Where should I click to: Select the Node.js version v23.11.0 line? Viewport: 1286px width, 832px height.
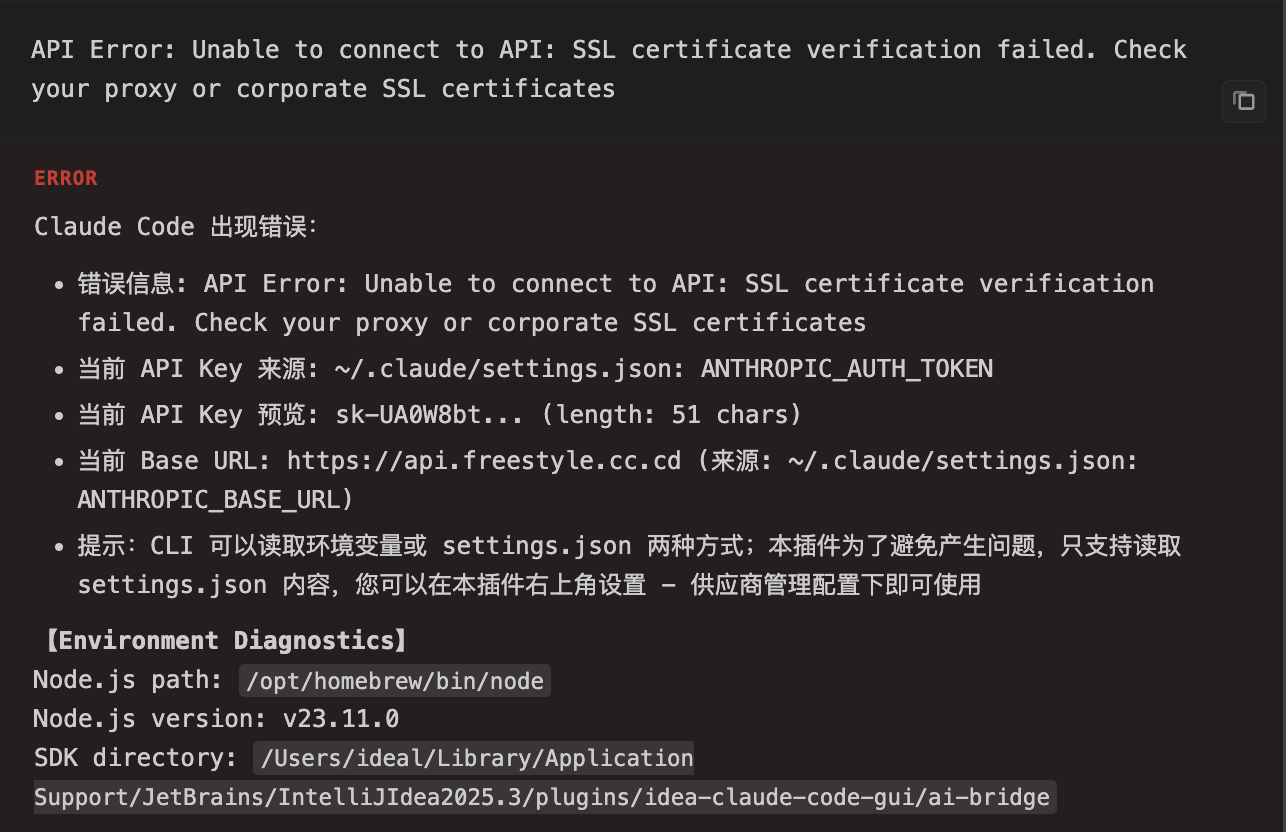[216, 719]
